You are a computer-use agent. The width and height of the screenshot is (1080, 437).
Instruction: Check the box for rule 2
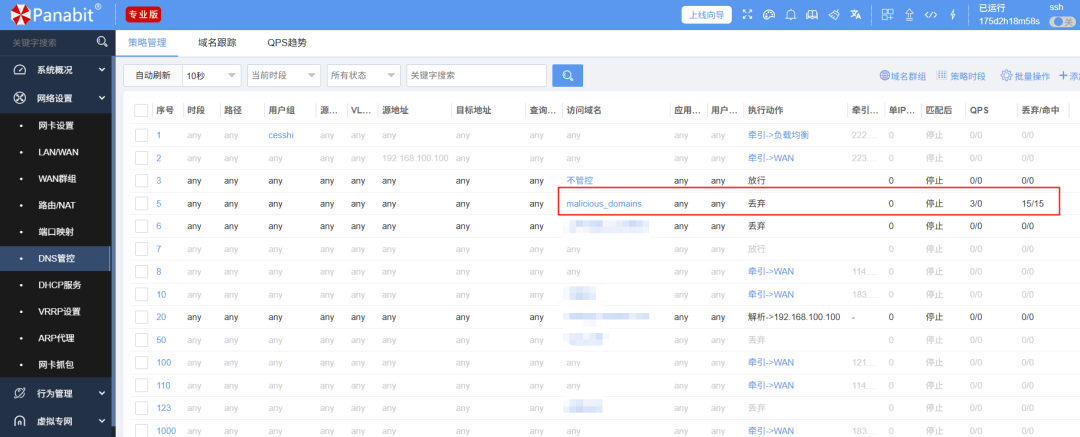(x=141, y=158)
